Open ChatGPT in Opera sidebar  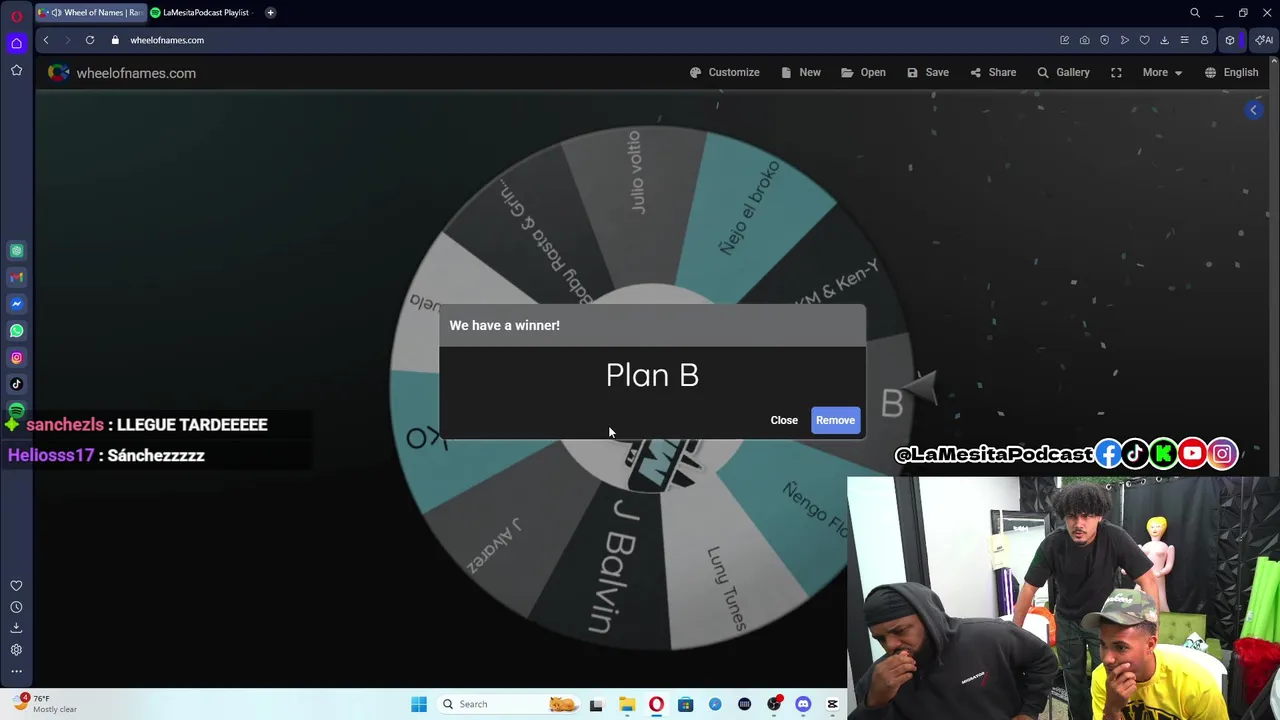point(16,251)
